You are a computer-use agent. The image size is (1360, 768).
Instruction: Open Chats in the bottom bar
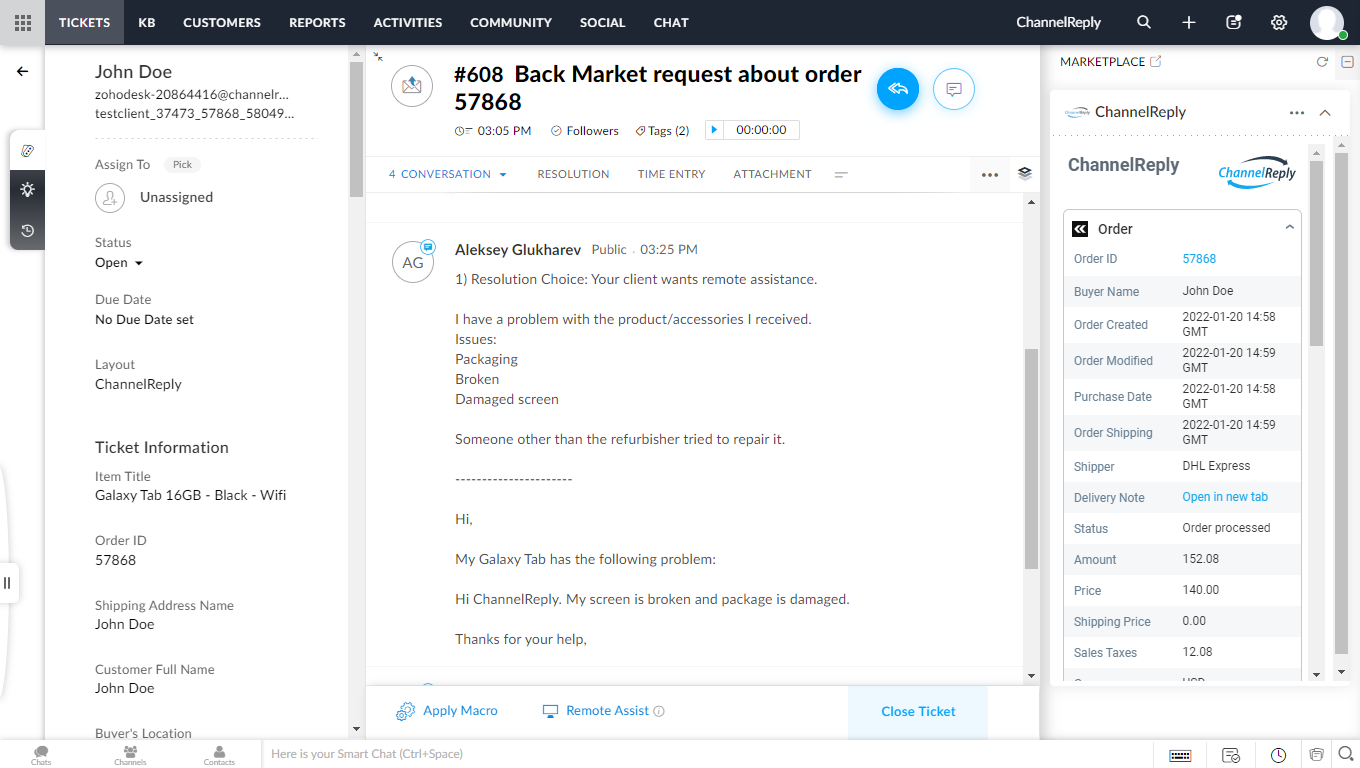41,755
